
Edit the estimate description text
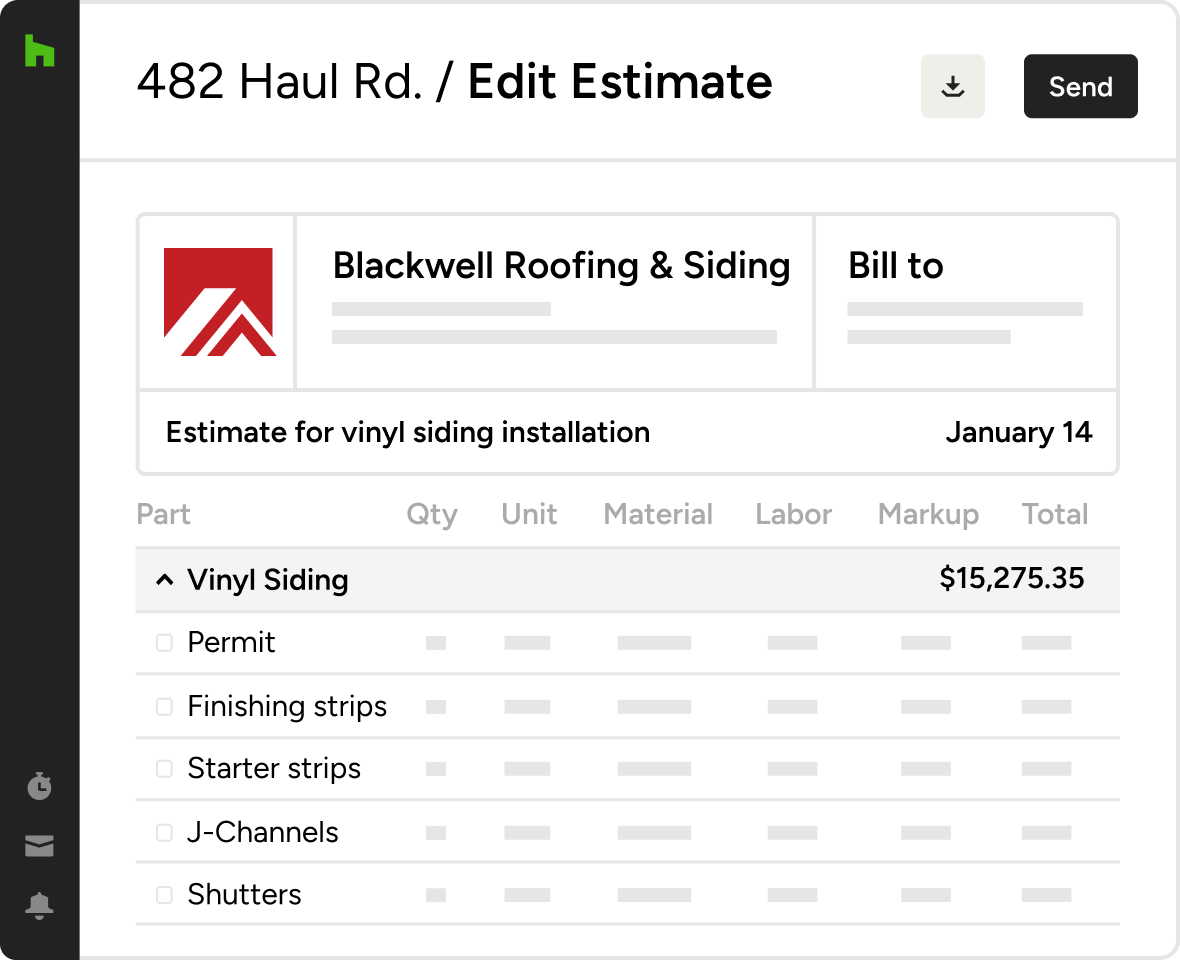[x=408, y=432]
